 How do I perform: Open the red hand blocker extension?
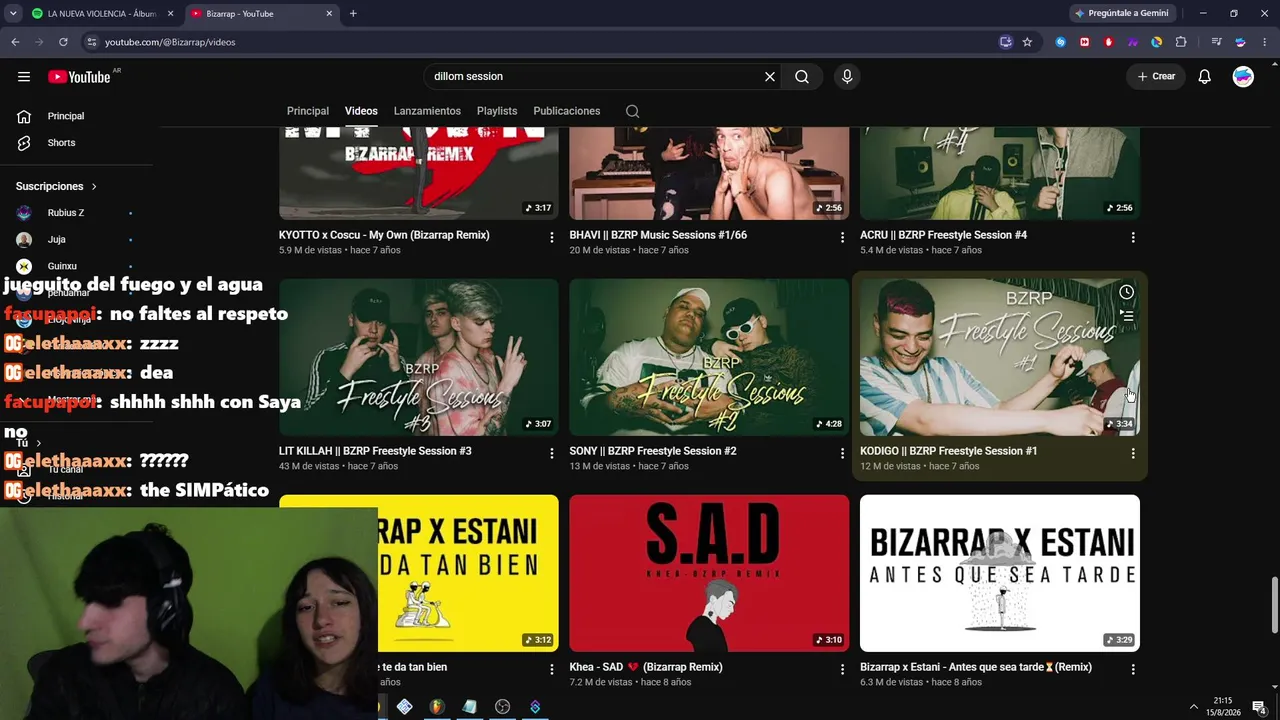[1108, 42]
